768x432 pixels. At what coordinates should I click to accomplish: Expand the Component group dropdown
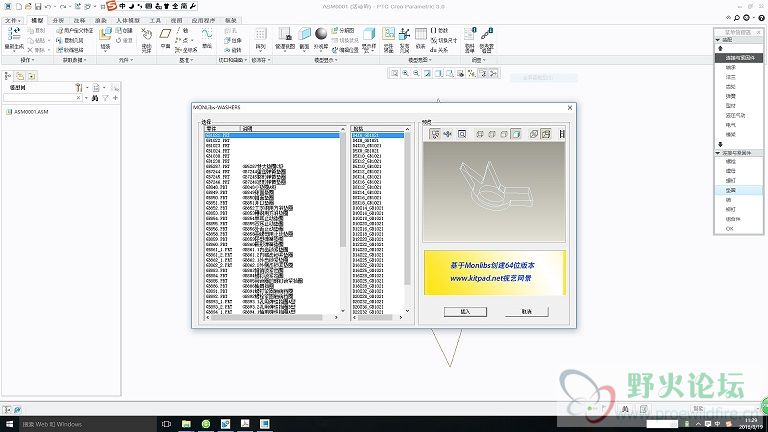pyautogui.click(x=125, y=60)
